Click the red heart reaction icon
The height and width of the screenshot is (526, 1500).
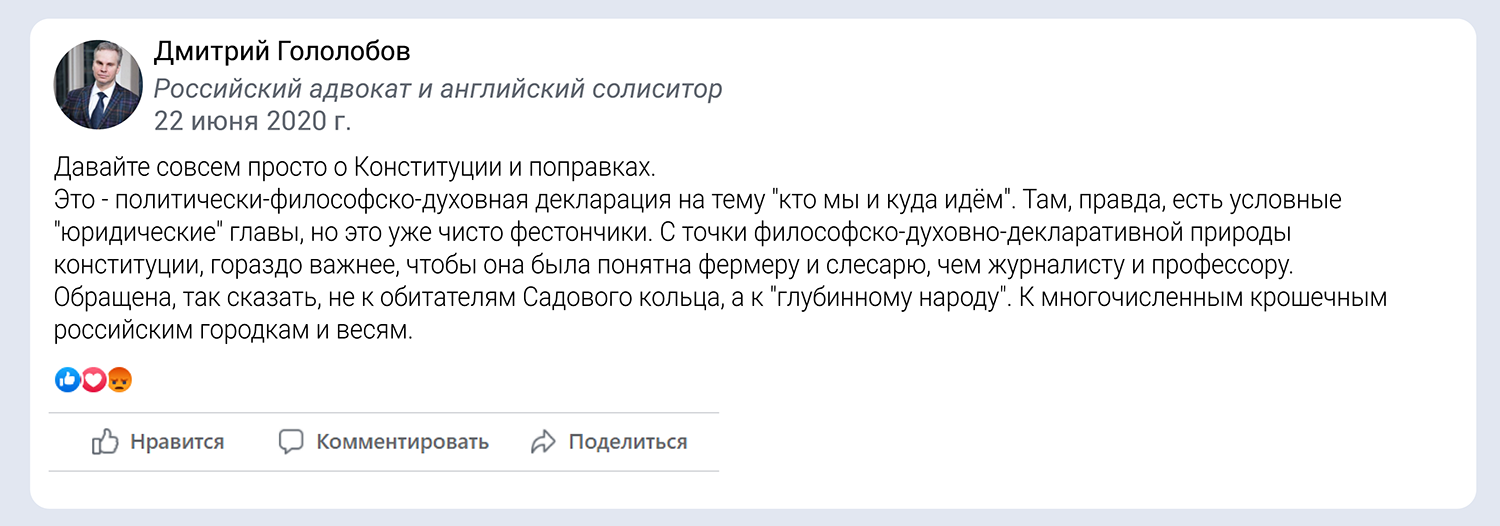click(x=93, y=380)
